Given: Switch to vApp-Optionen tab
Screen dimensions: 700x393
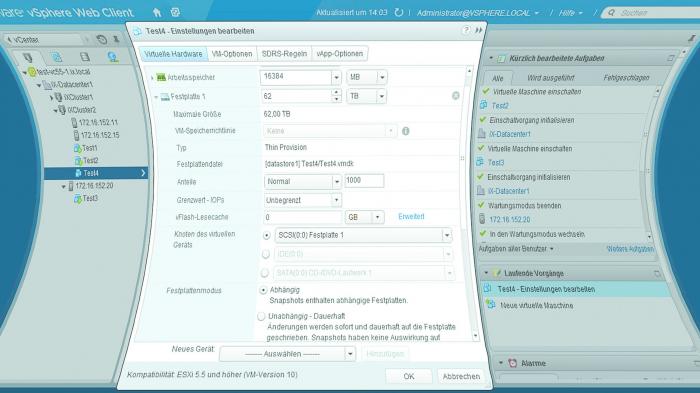Looking at the screenshot, I should click(x=340, y=54).
